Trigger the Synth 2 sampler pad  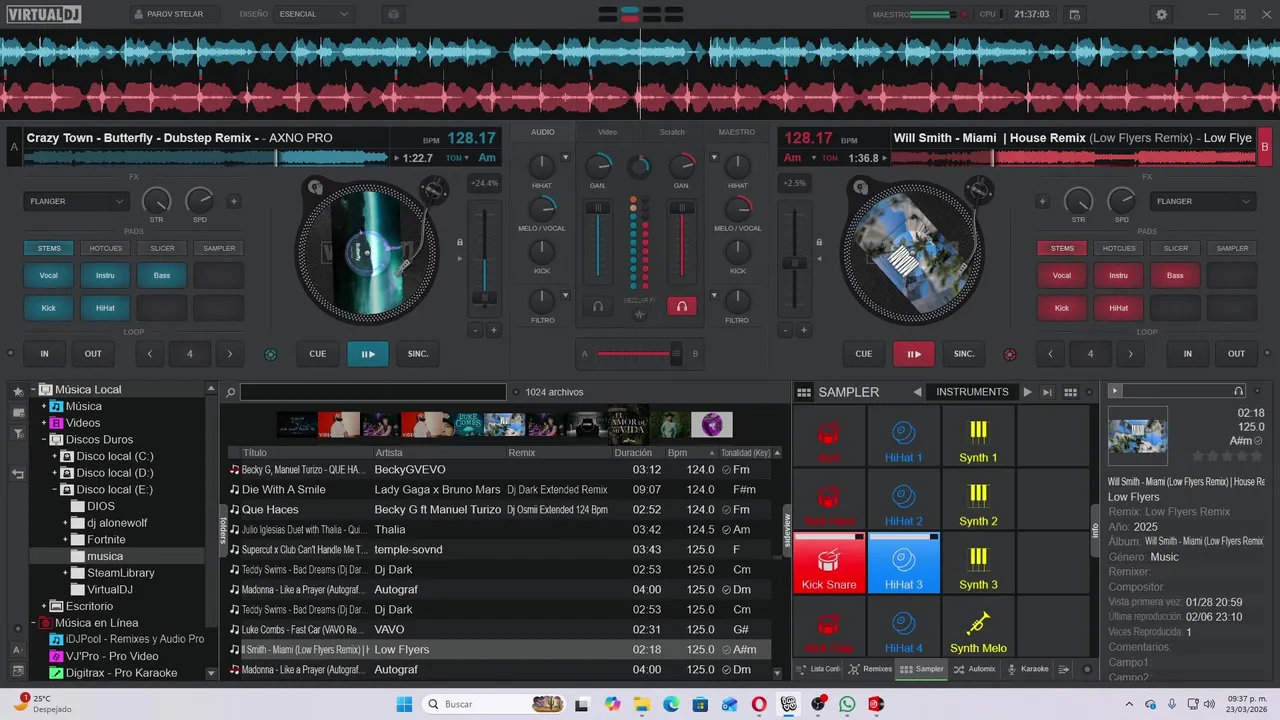[978, 500]
